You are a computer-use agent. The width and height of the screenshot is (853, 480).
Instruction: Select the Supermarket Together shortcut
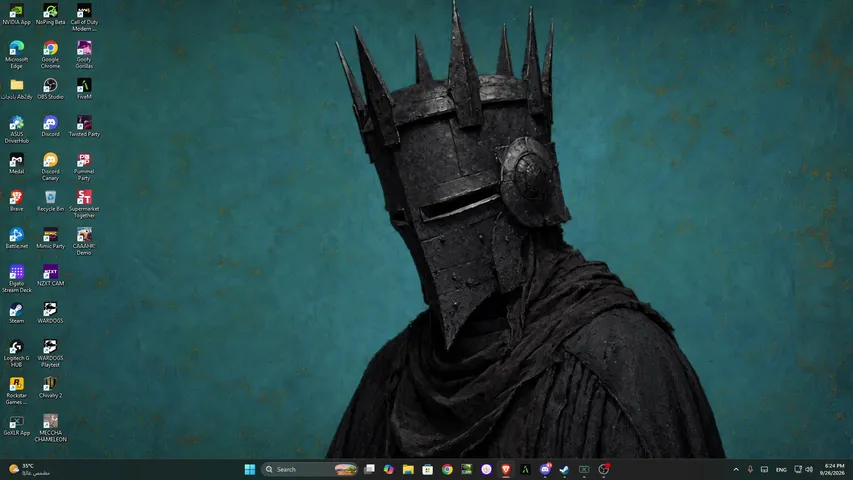84,204
